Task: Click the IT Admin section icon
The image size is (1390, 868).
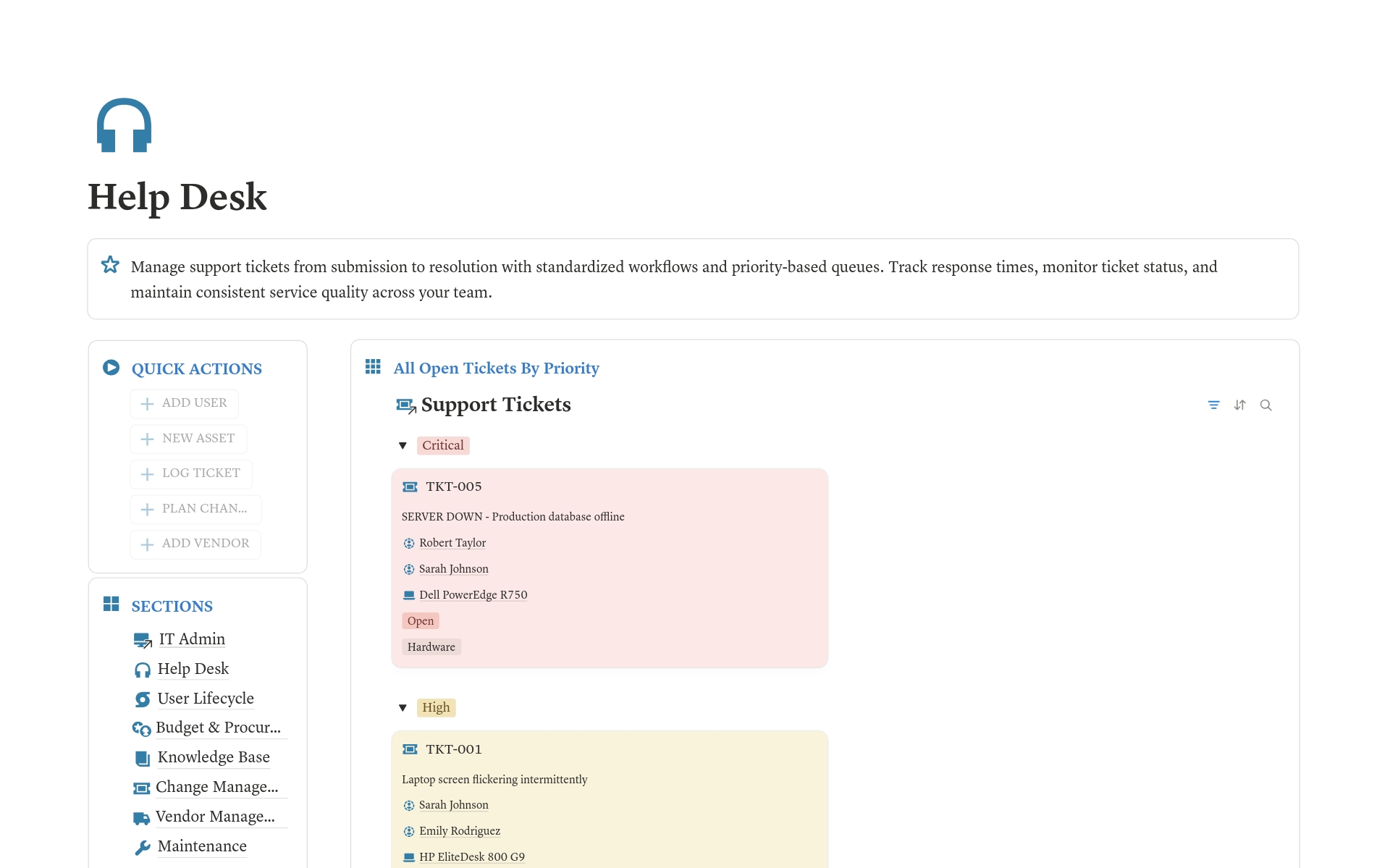Action: 143,640
